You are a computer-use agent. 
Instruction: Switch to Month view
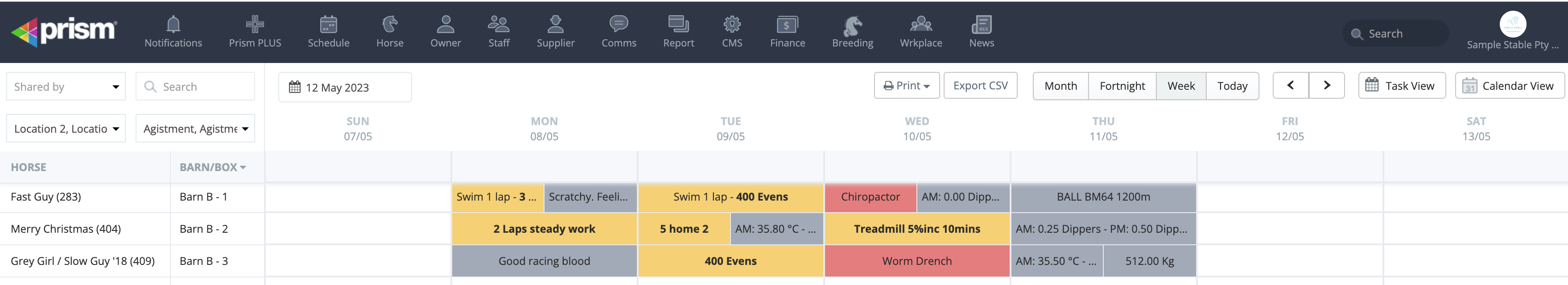tap(1060, 86)
